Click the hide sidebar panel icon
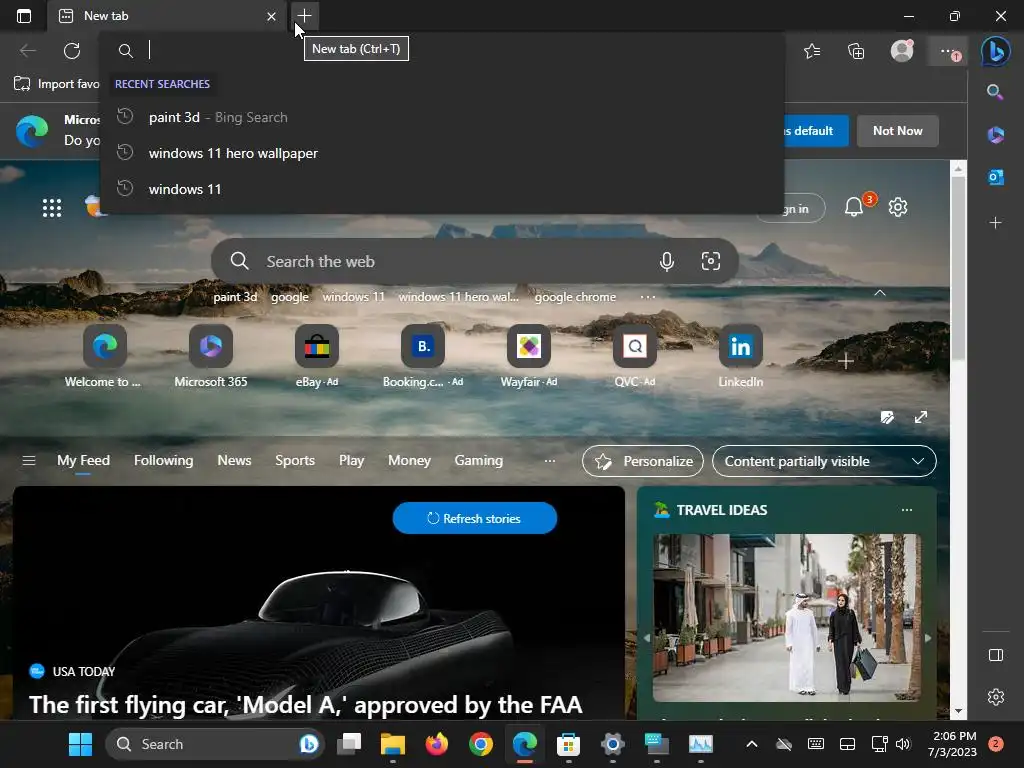Image resolution: width=1024 pixels, height=768 pixels. click(x=995, y=655)
